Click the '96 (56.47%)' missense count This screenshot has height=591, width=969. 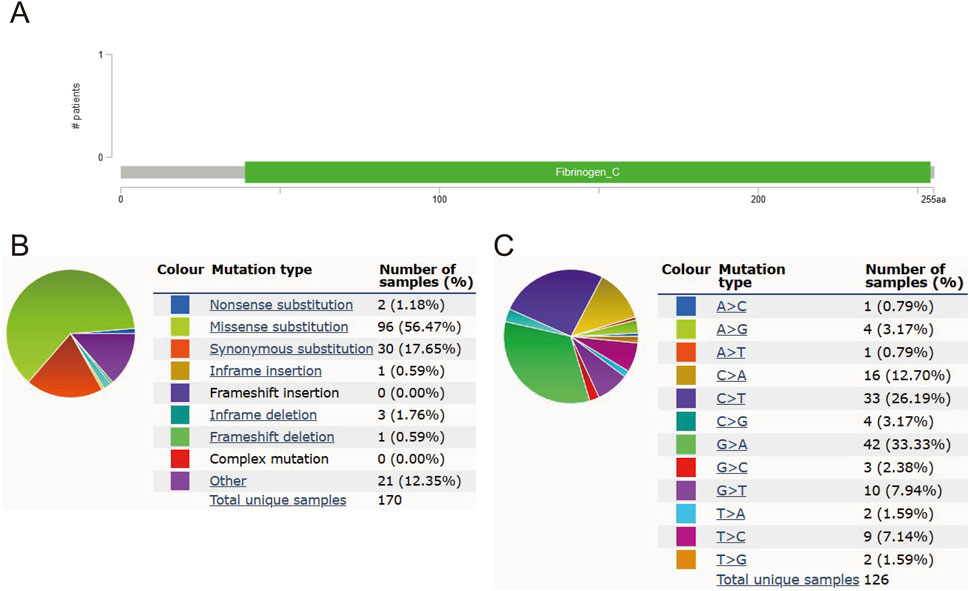point(419,326)
